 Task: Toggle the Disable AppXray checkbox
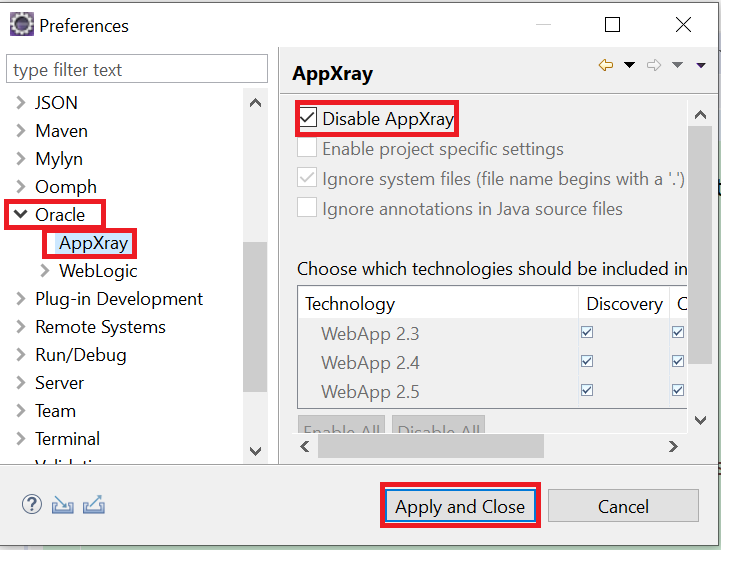pyautogui.click(x=307, y=118)
